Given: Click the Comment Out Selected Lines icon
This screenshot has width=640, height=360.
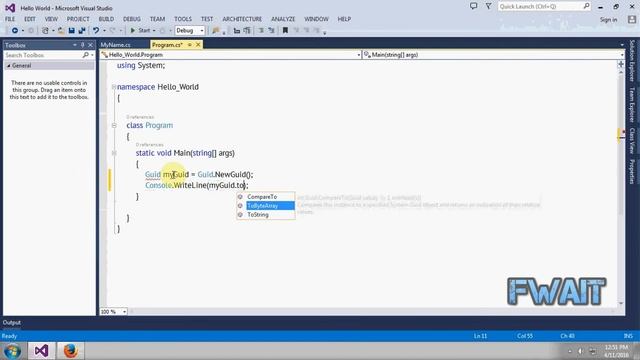Looking at the screenshot, I should [261, 31].
